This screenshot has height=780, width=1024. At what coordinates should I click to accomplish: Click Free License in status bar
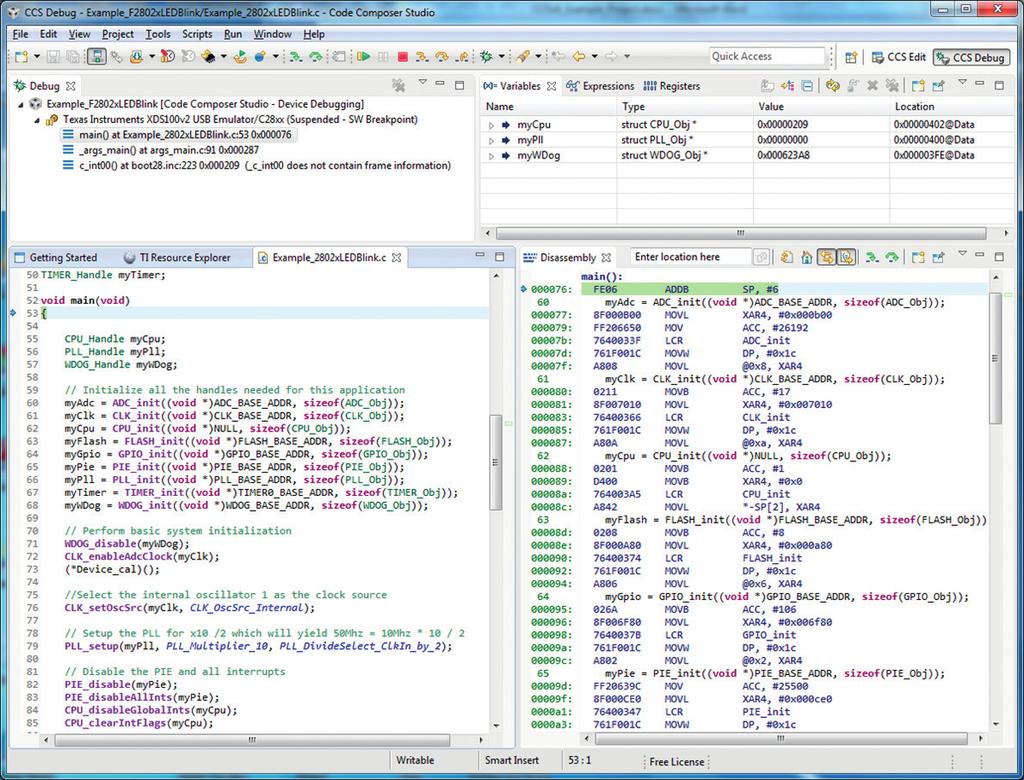coord(677,762)
